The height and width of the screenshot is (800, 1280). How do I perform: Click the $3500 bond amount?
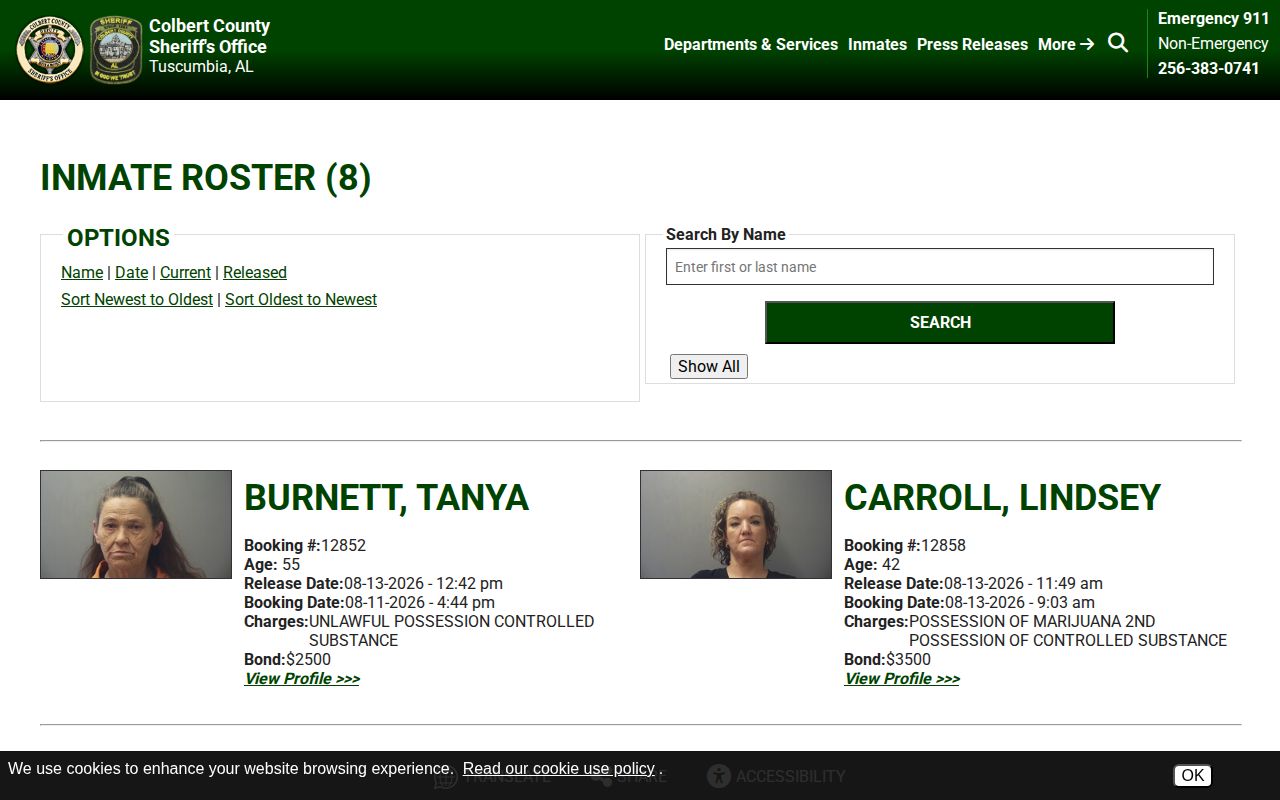tap(908, 659)
